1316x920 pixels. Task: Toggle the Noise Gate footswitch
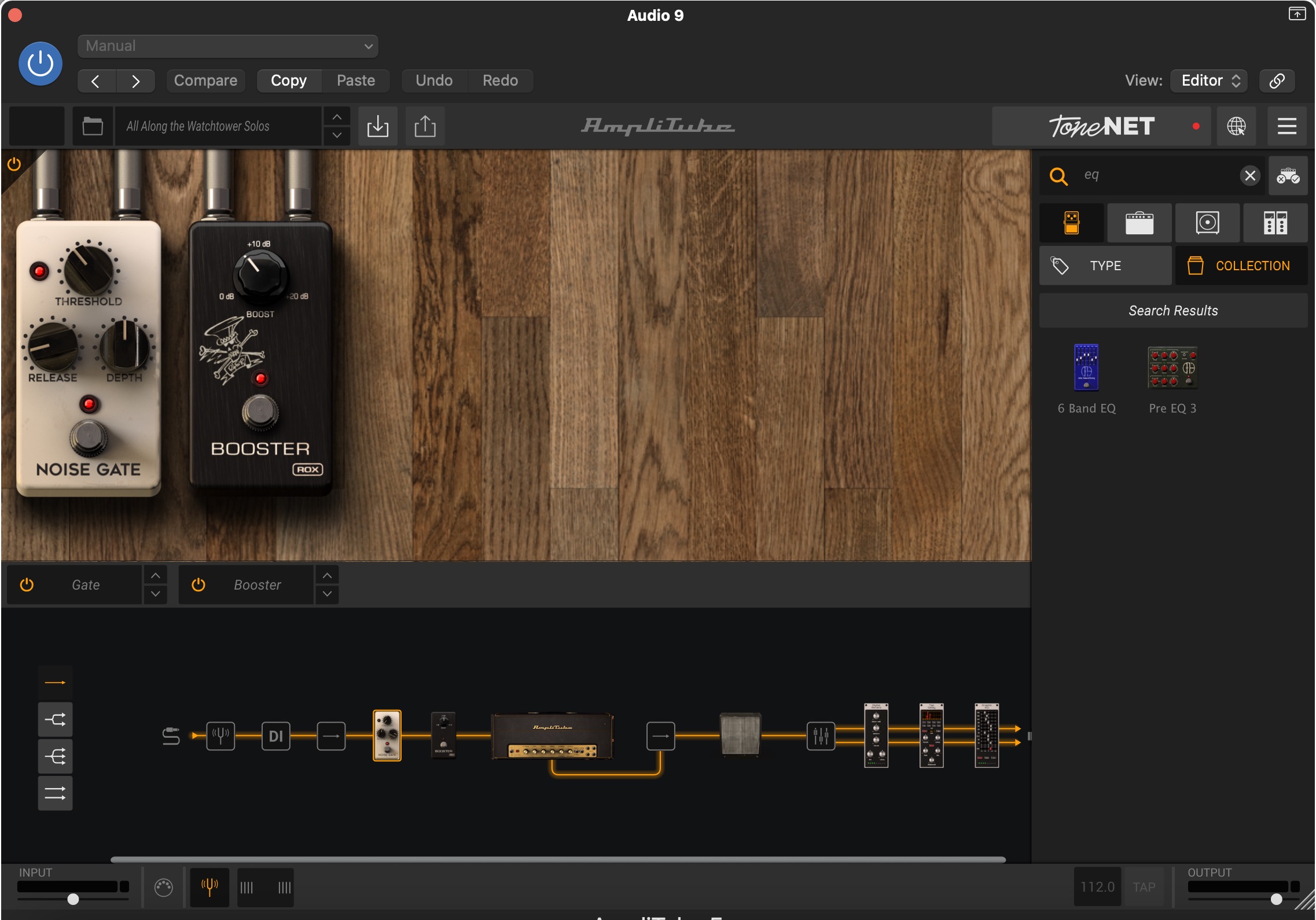tap(89, 438)
